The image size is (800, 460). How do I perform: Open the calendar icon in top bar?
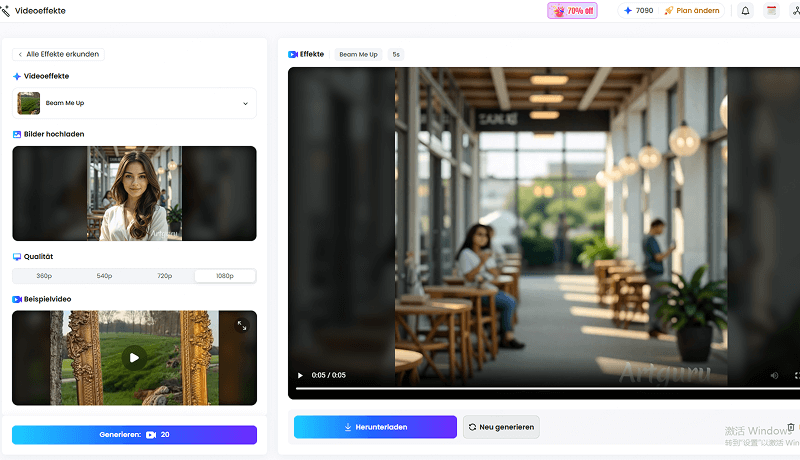coord(771,11)
